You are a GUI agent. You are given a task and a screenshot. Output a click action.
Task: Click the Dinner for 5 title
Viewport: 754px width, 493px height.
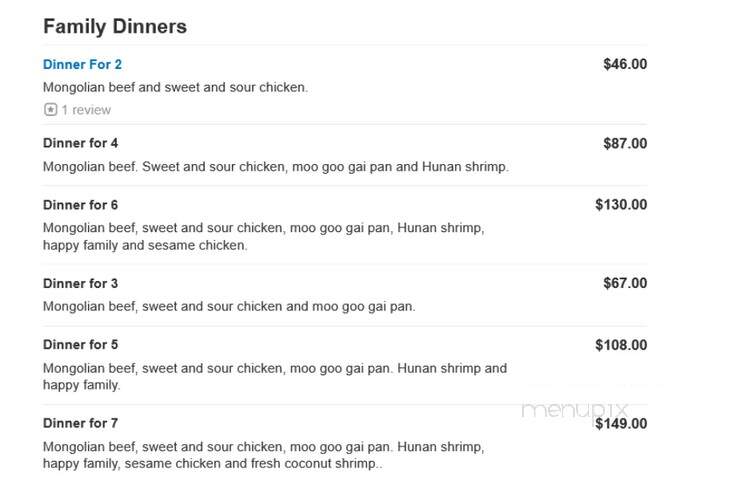click(x=80, y=344)
